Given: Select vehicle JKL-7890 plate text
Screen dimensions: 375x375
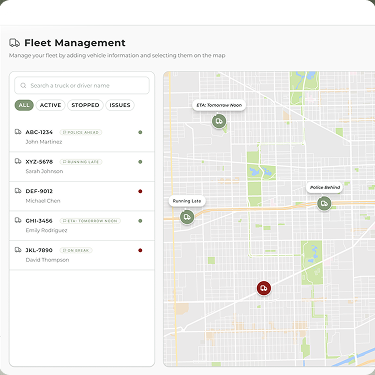Looking at the screenshot, I should click(39, 250).
